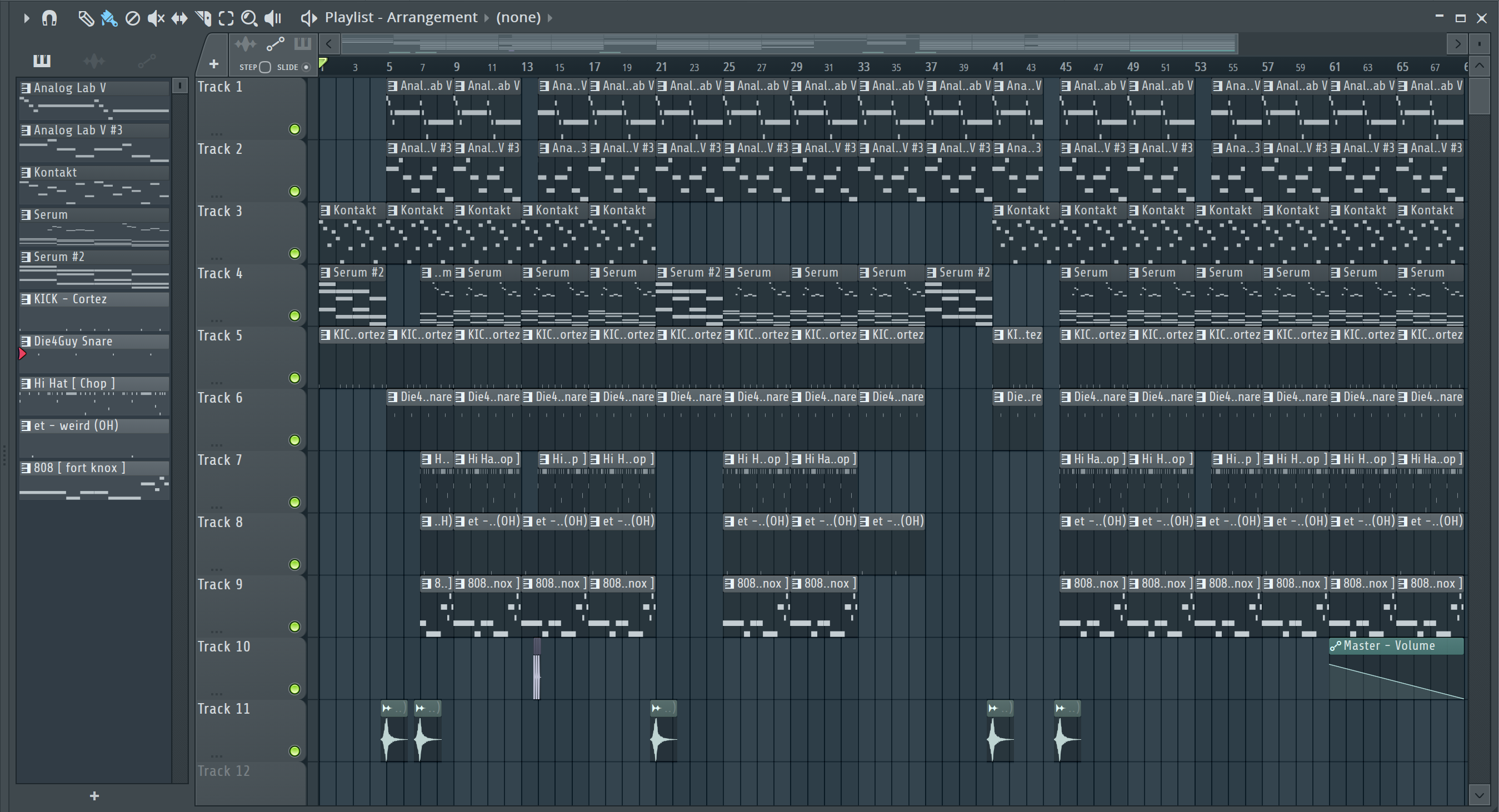Open the playlist options menu arrow
The height and width of the screenshot is (812, 1499).
[26, 18]
